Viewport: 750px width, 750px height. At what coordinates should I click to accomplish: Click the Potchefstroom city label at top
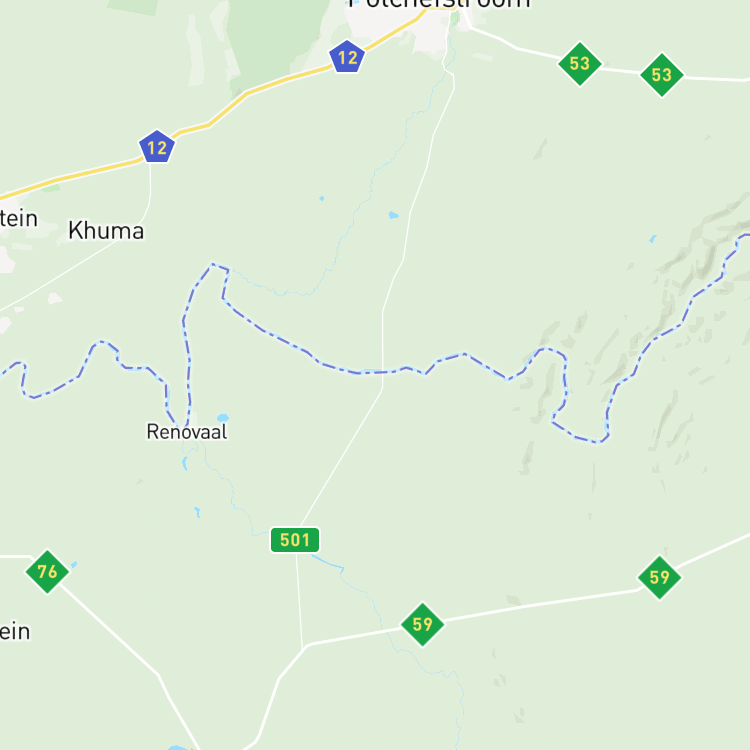click(440, 4)
